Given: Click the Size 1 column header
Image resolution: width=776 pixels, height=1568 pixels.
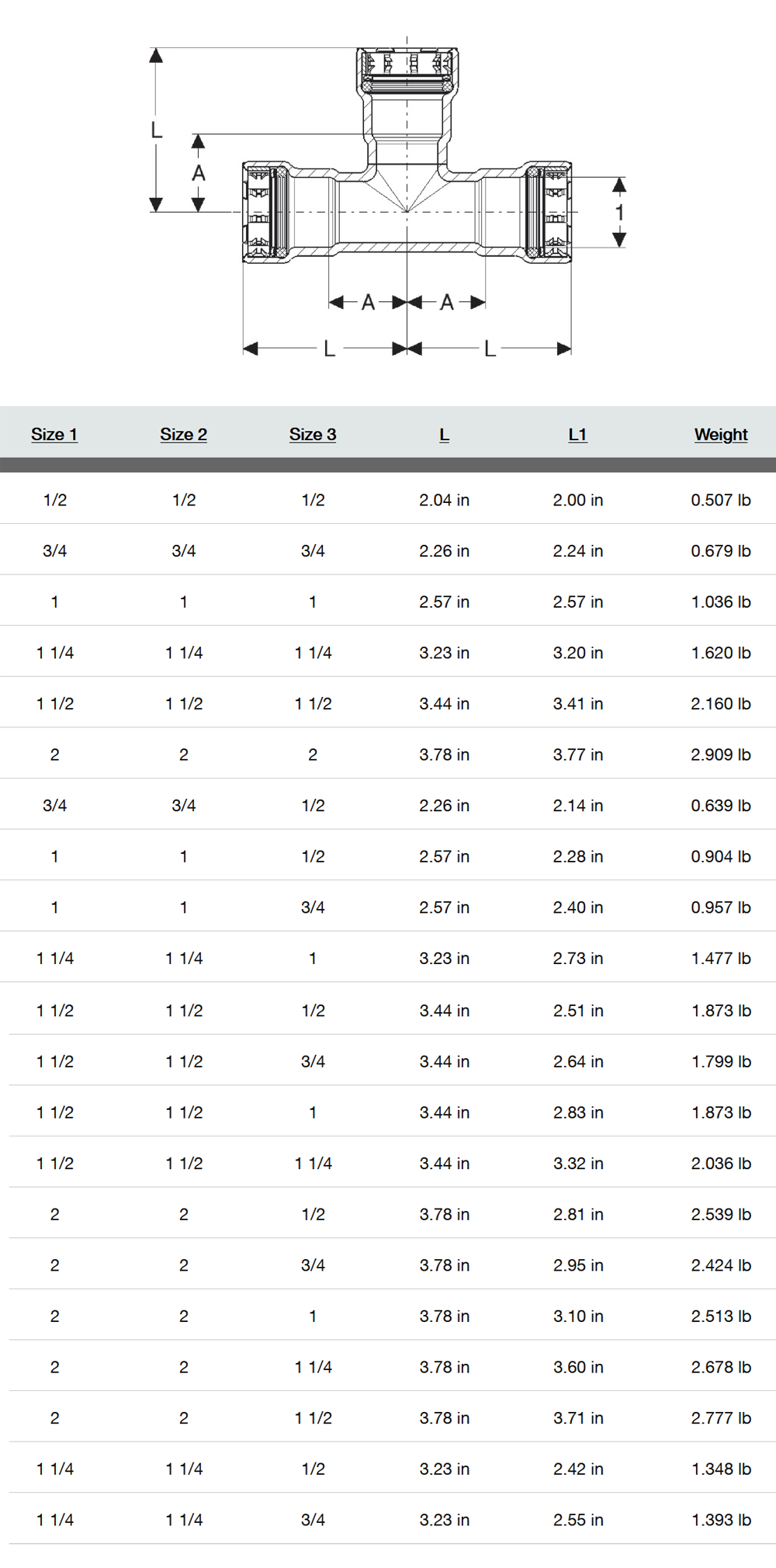Looking at the screenshot, I should point(54,435).
